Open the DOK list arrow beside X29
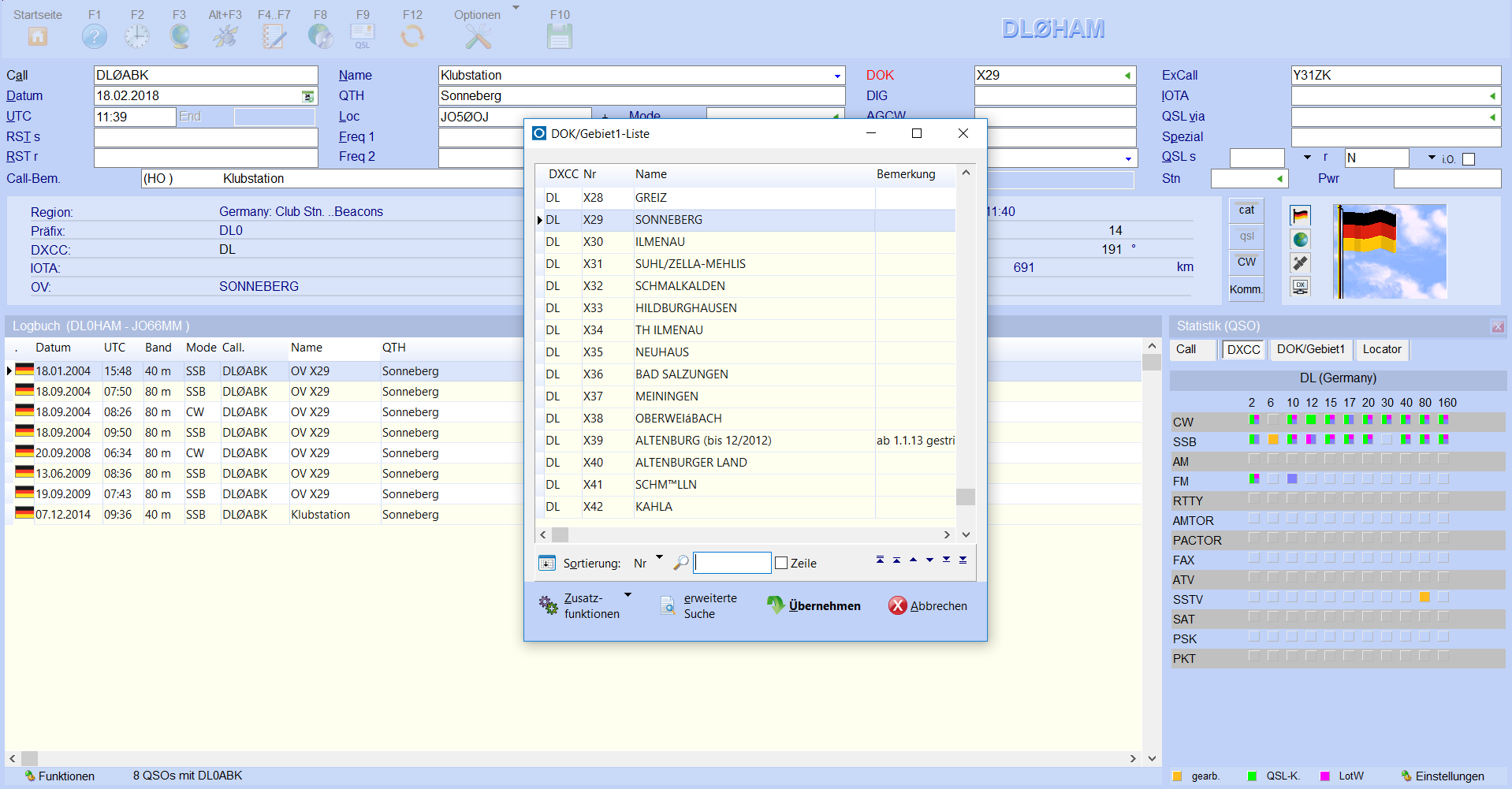 tap(1127, 76)
